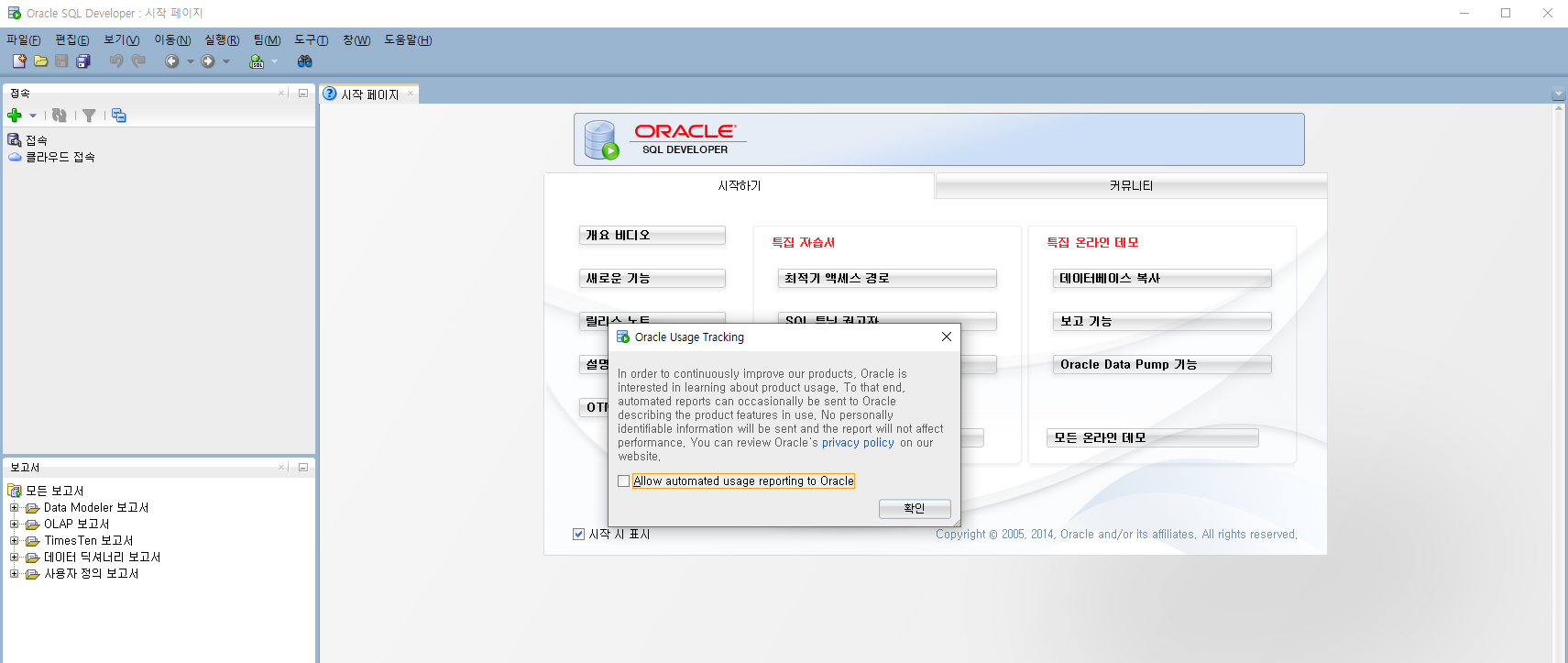1568x663 pixels.
Task: Open the 이동(N) menu
Action: point(172,39)
